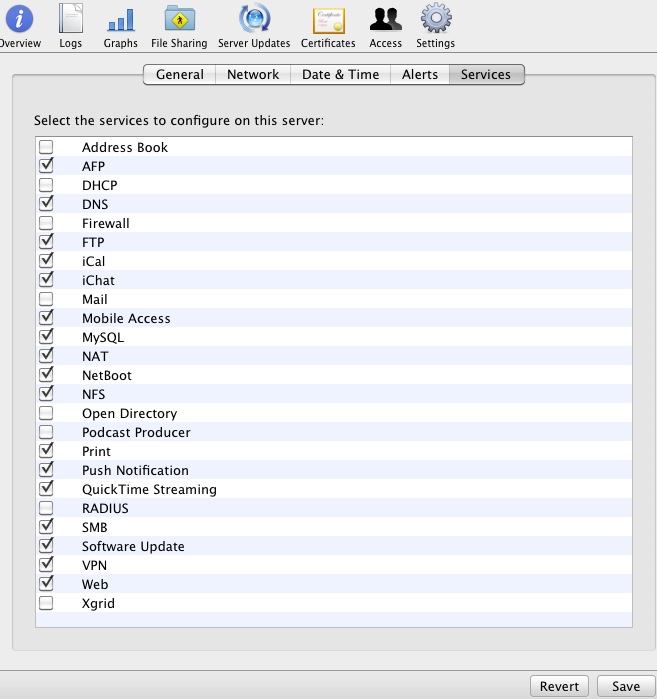Uncheck the VPN service checkbox
657x699 pixels.
click(x=46, y=565)
